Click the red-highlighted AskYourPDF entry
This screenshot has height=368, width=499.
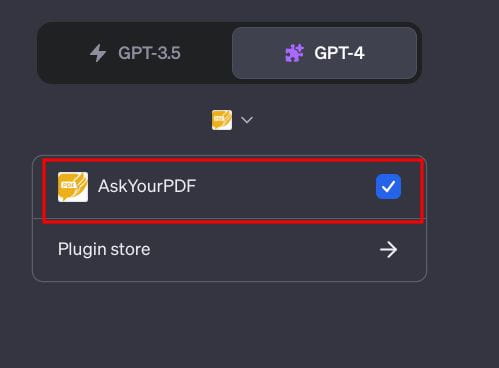click(234, 190)
